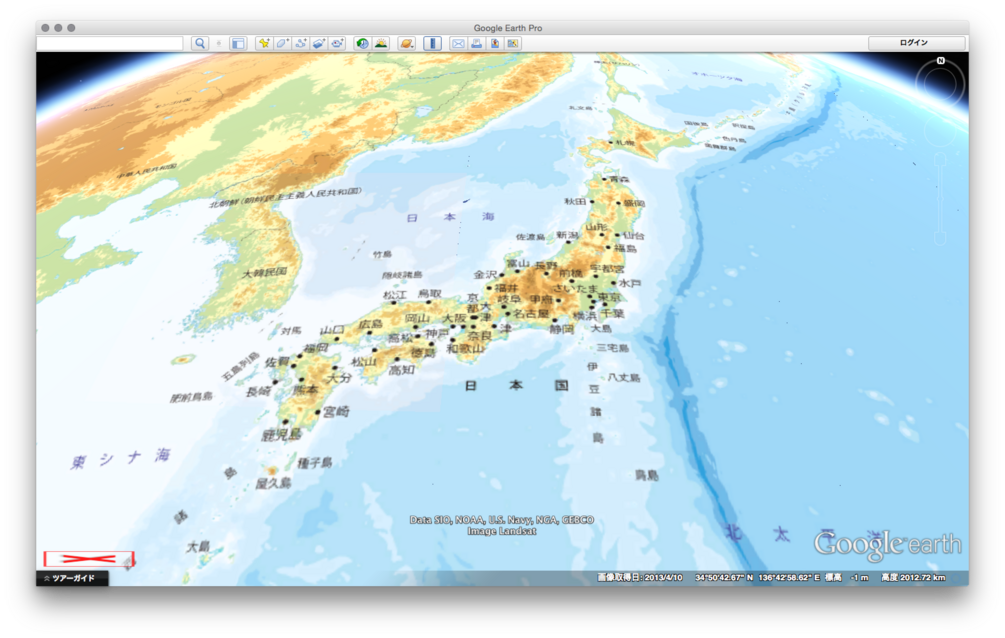Click the 静岡 city label

pos(561,329)
